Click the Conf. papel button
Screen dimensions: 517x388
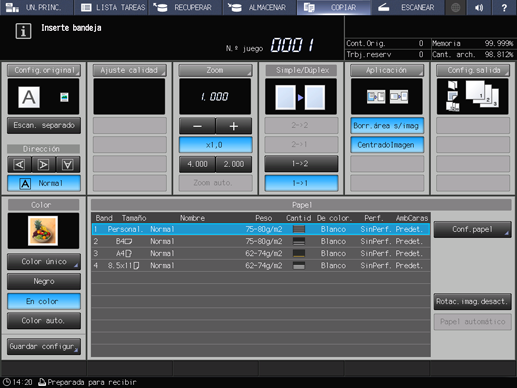[x=472, y=229]
